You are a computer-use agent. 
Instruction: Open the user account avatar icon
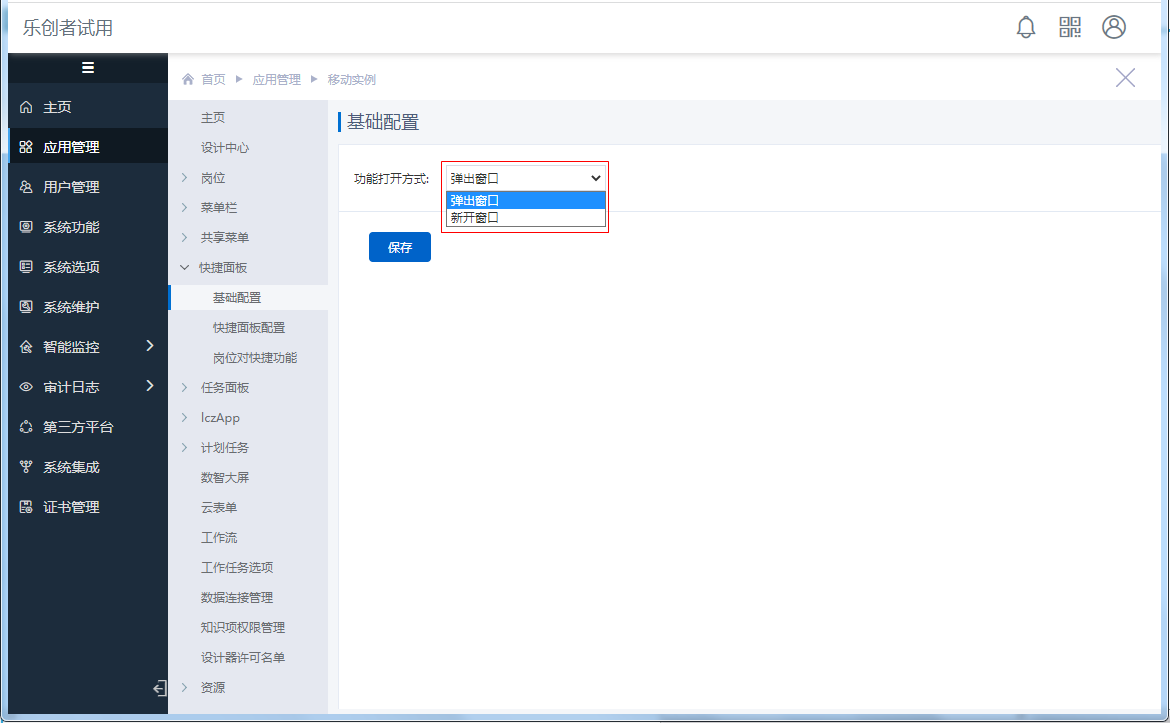point(1114,27)
